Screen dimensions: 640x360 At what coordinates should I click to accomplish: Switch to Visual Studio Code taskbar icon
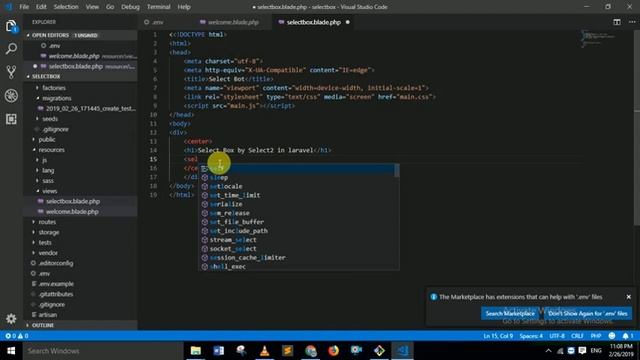pyautogui.click(x=402, y=351)
